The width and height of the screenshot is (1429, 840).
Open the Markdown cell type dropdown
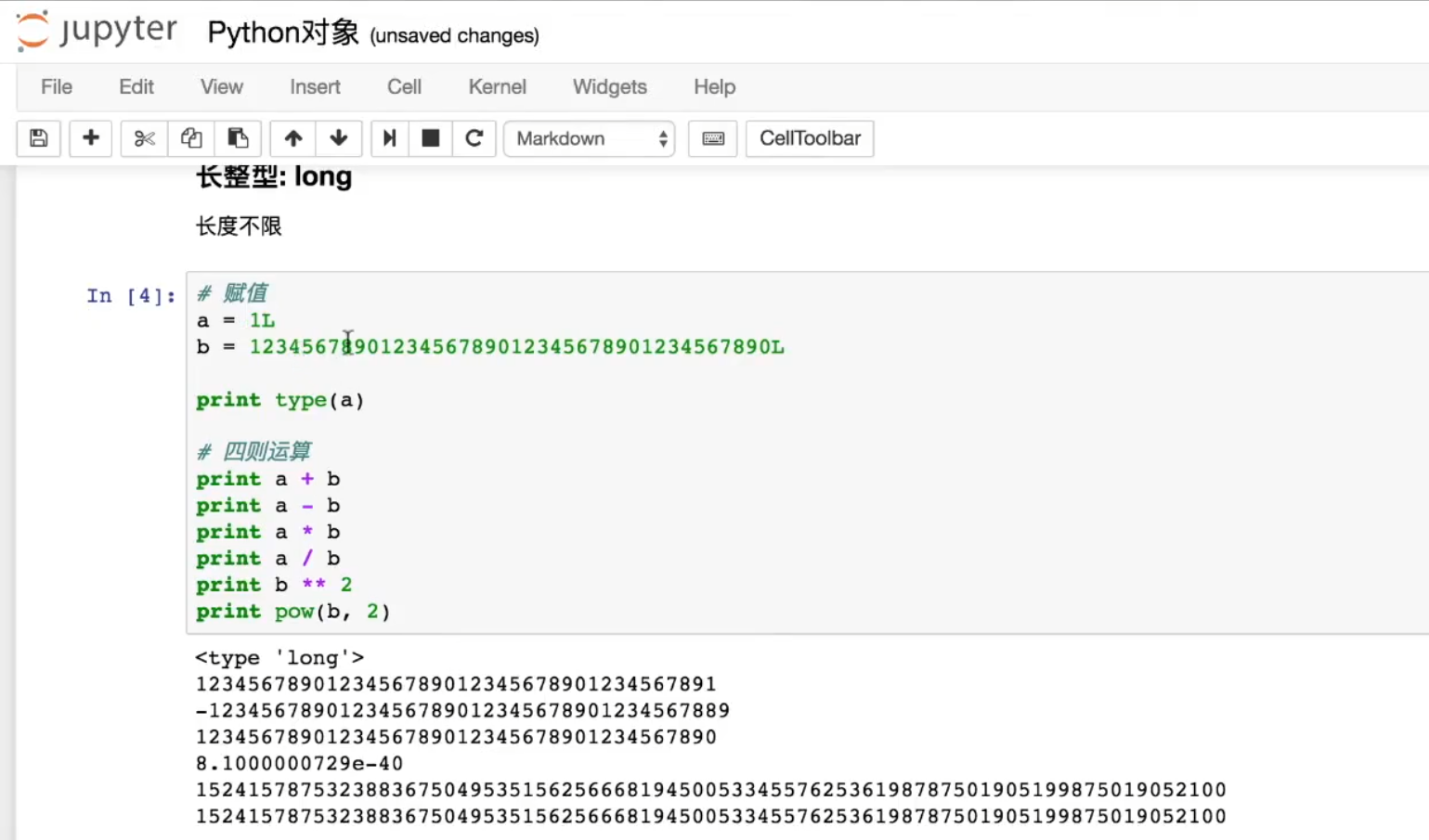(590, 138)
